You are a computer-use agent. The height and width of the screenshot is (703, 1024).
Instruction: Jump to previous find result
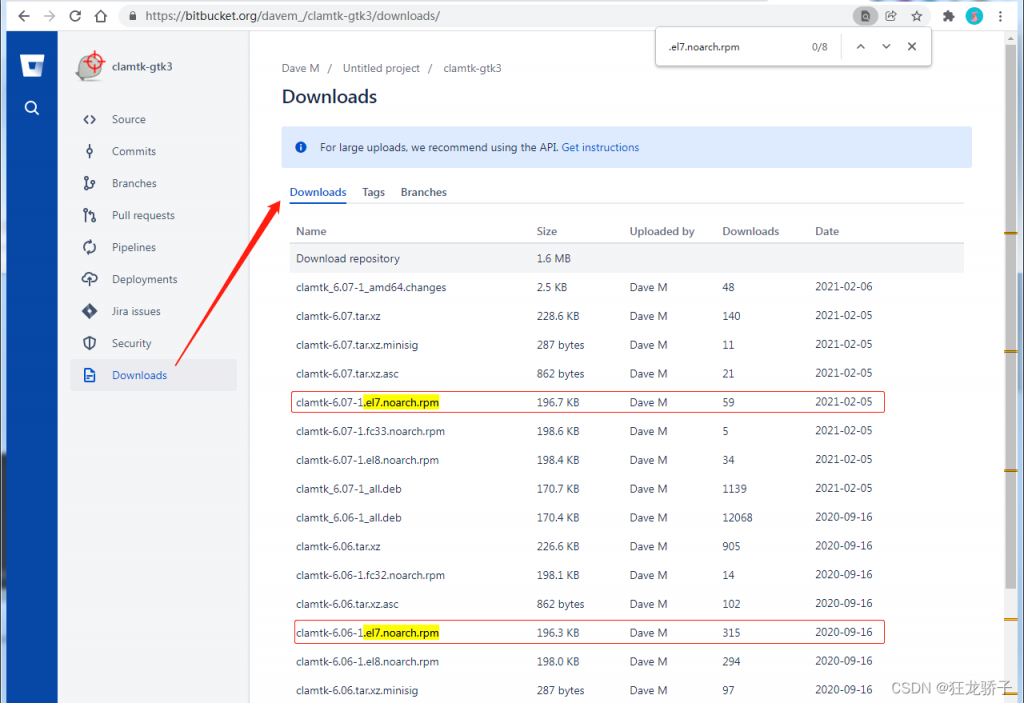click(x=860, y=47)
